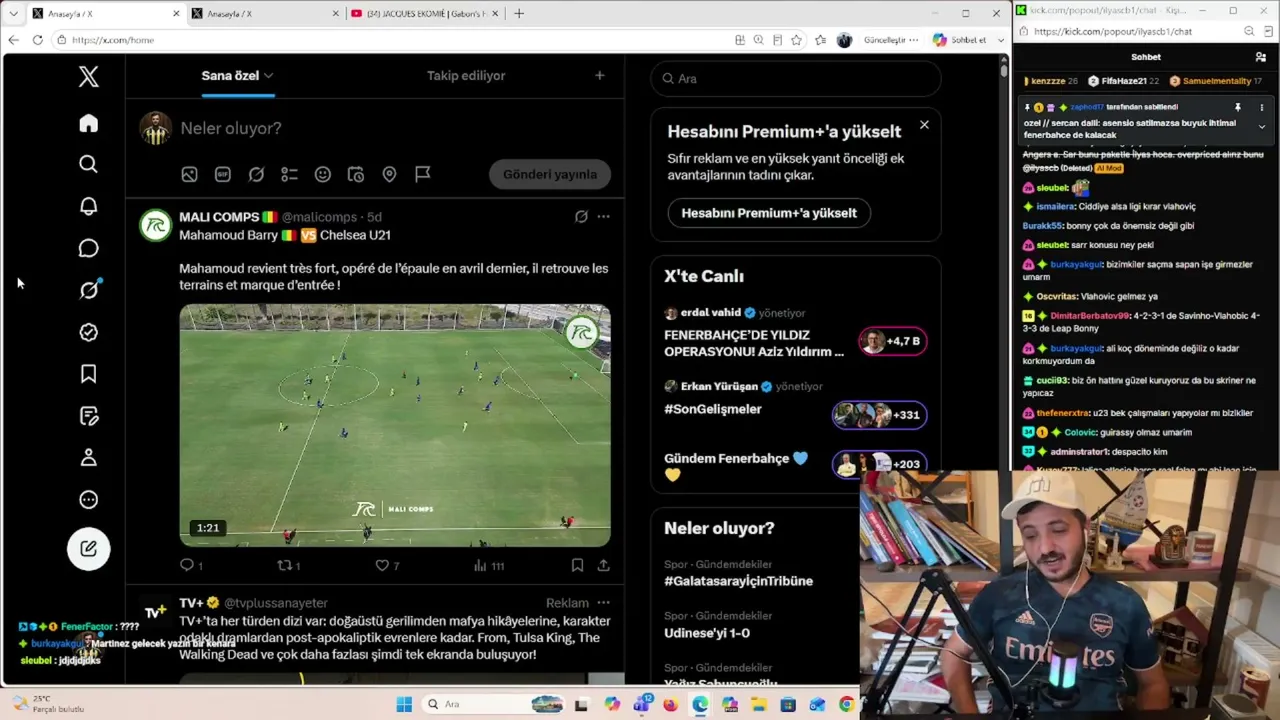Click the Windows taskbar search box
1280x720 pixels.
coord(493,704)
